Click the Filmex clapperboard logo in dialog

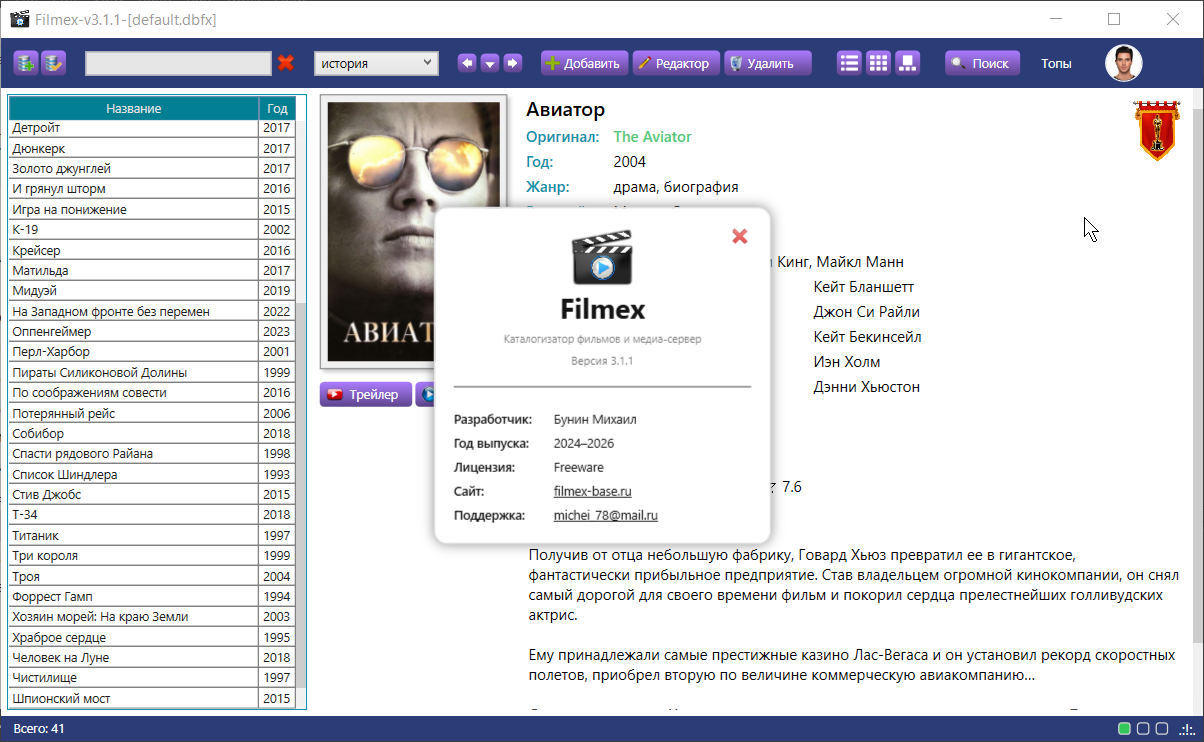(602, 257)
